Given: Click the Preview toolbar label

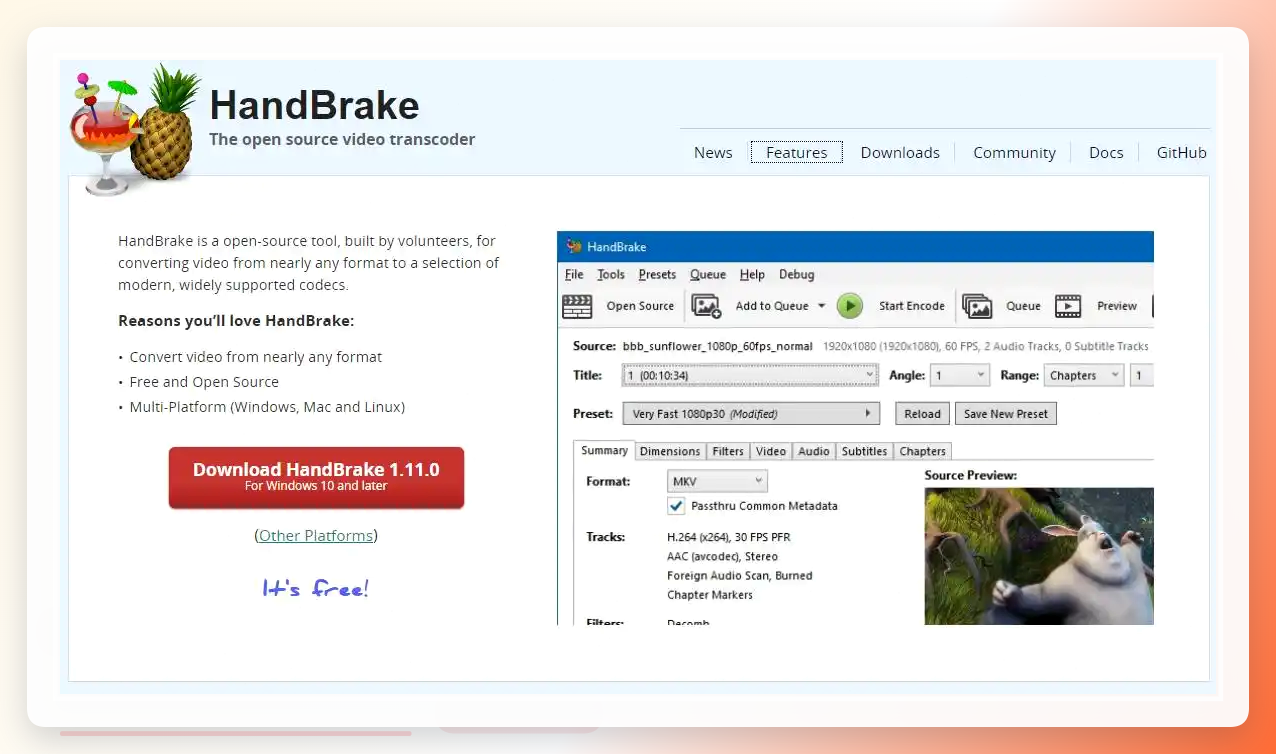Looking at the screenshot, I should (x=1117, y=306).
